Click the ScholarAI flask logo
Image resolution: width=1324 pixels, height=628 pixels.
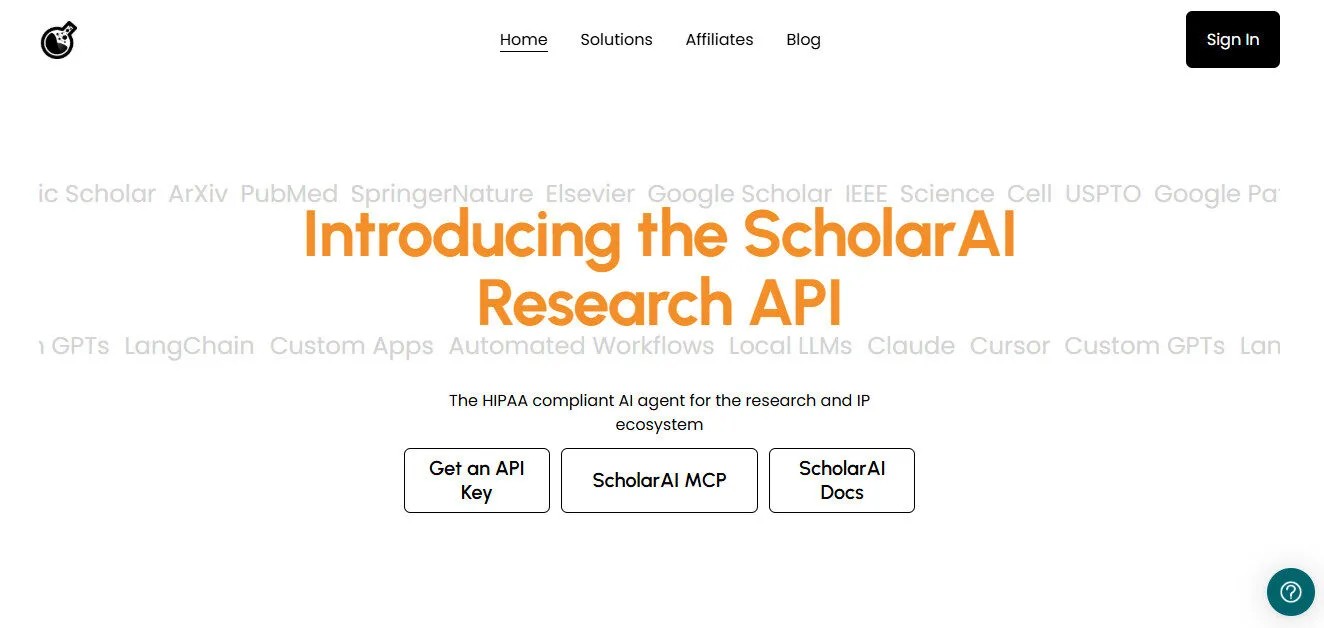click(59, 40)
